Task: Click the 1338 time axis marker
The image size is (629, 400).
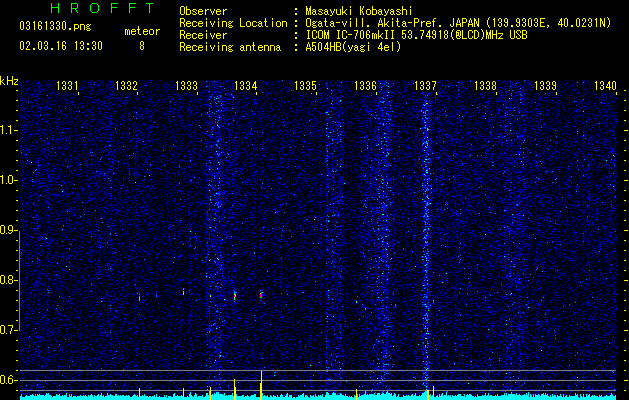Action: coord(485,85)
